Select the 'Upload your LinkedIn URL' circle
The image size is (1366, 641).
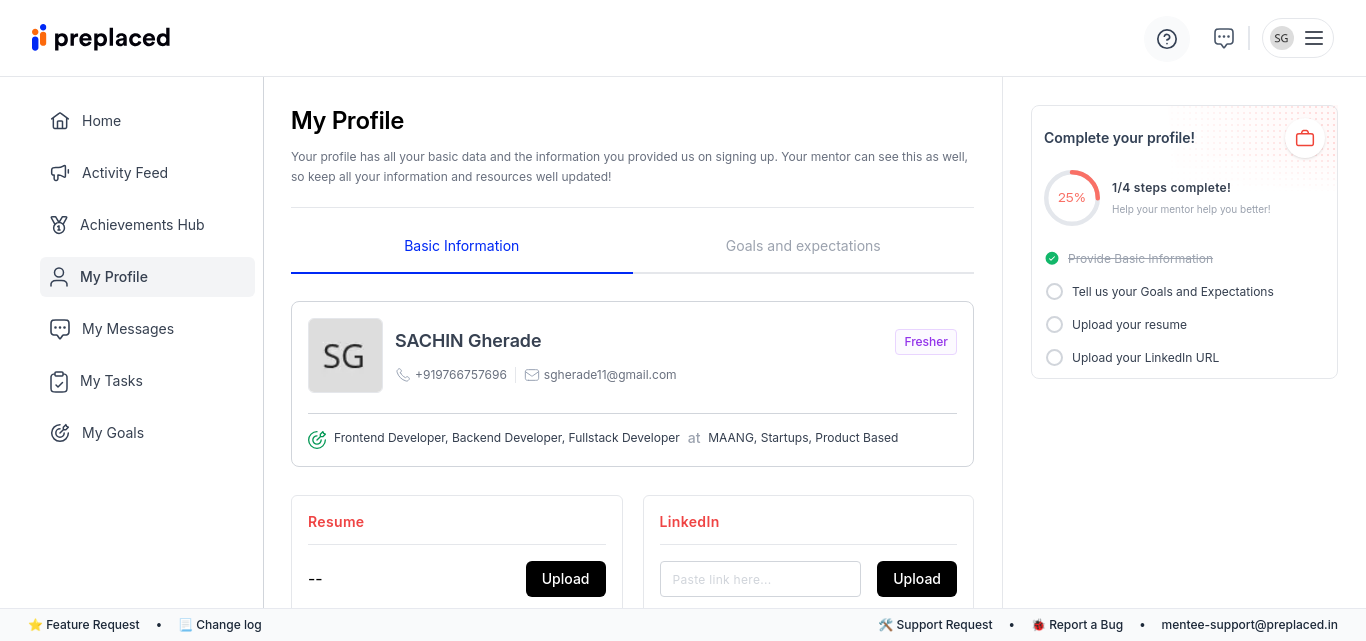coord(1054,358)
